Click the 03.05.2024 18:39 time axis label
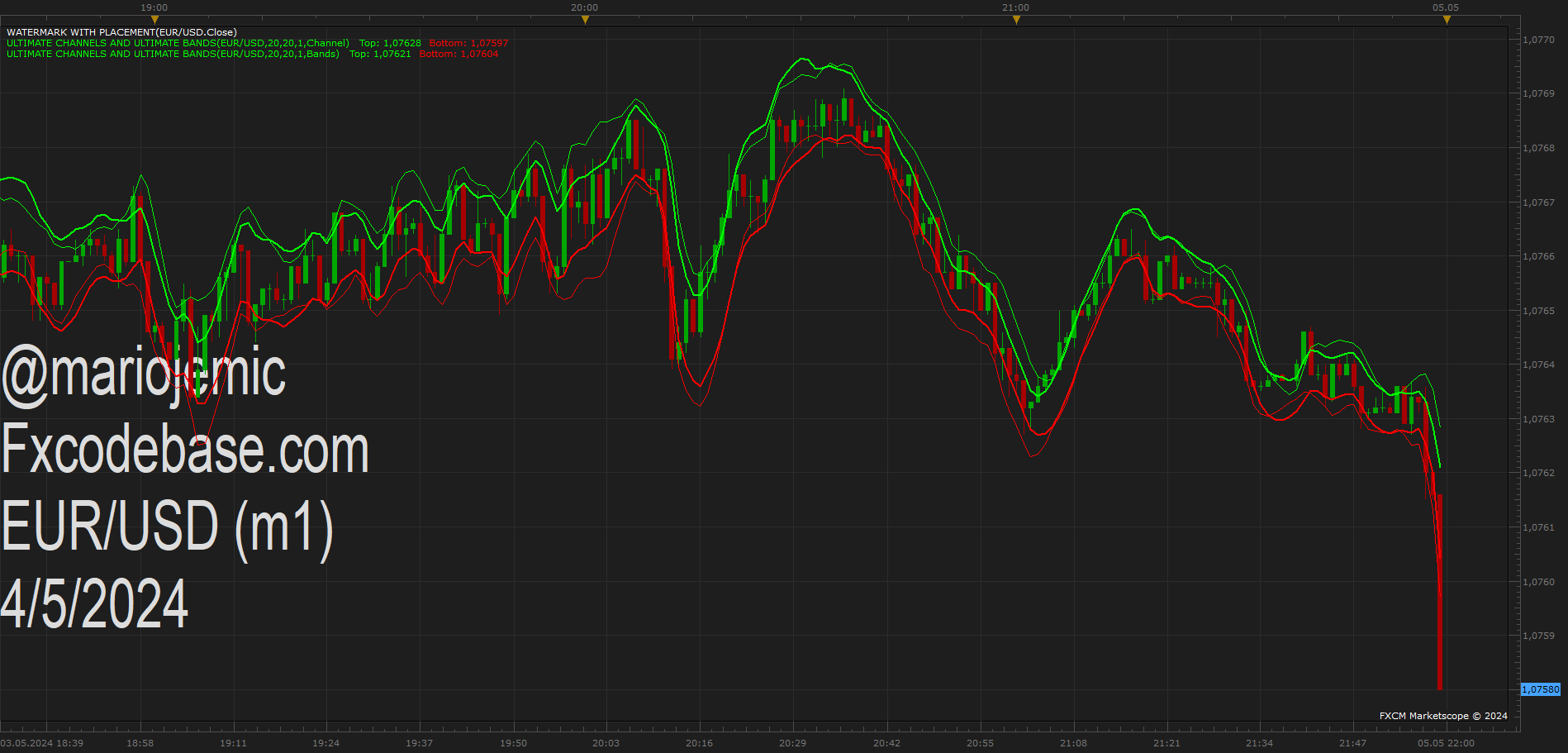 (x=42, y=743)
